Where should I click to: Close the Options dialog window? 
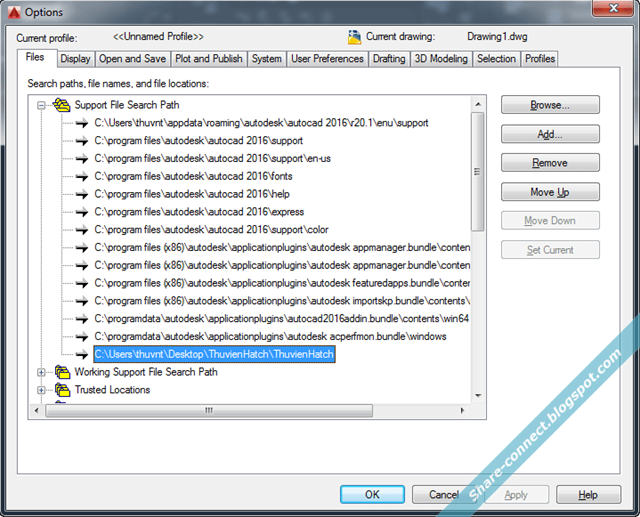click(613, 8)
